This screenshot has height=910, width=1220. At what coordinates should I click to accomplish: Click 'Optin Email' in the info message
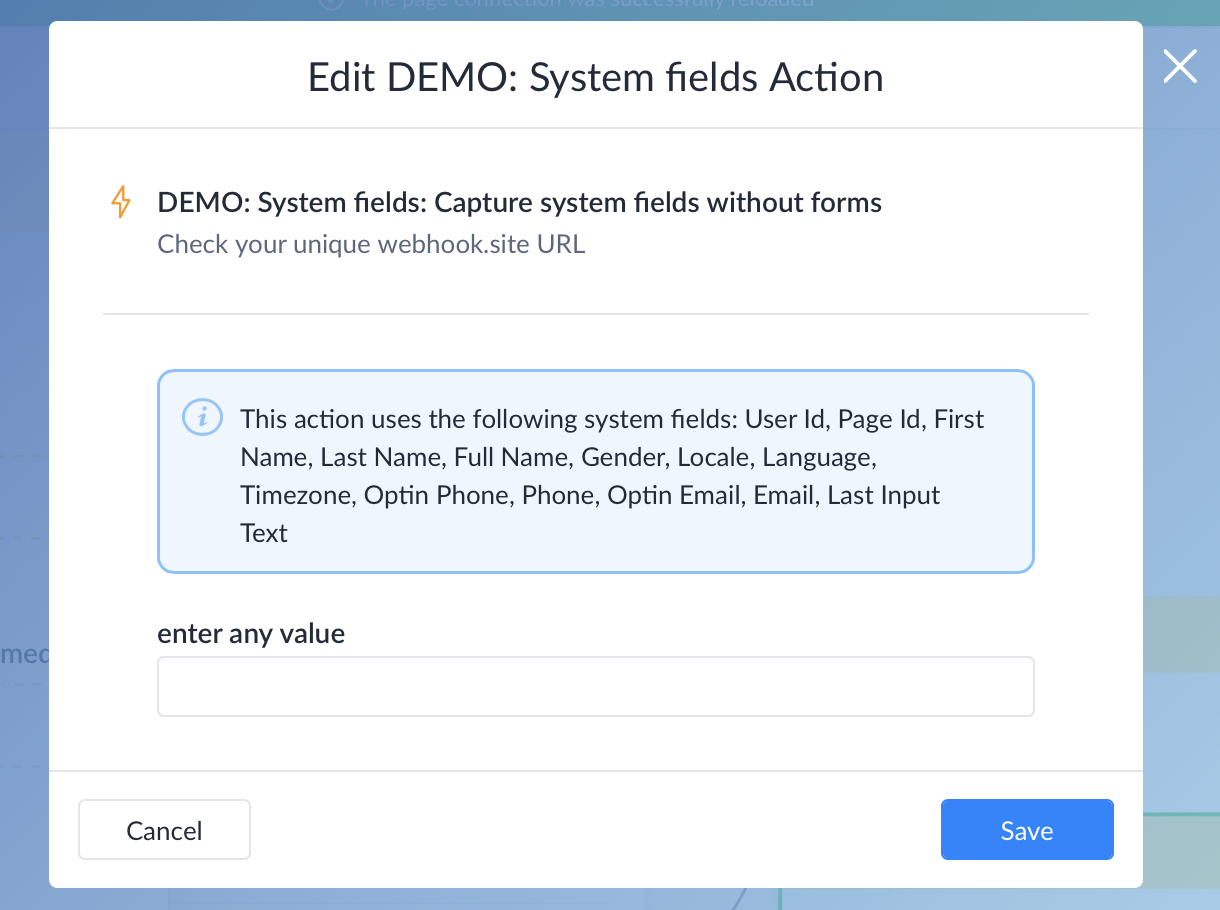(675, 495)
